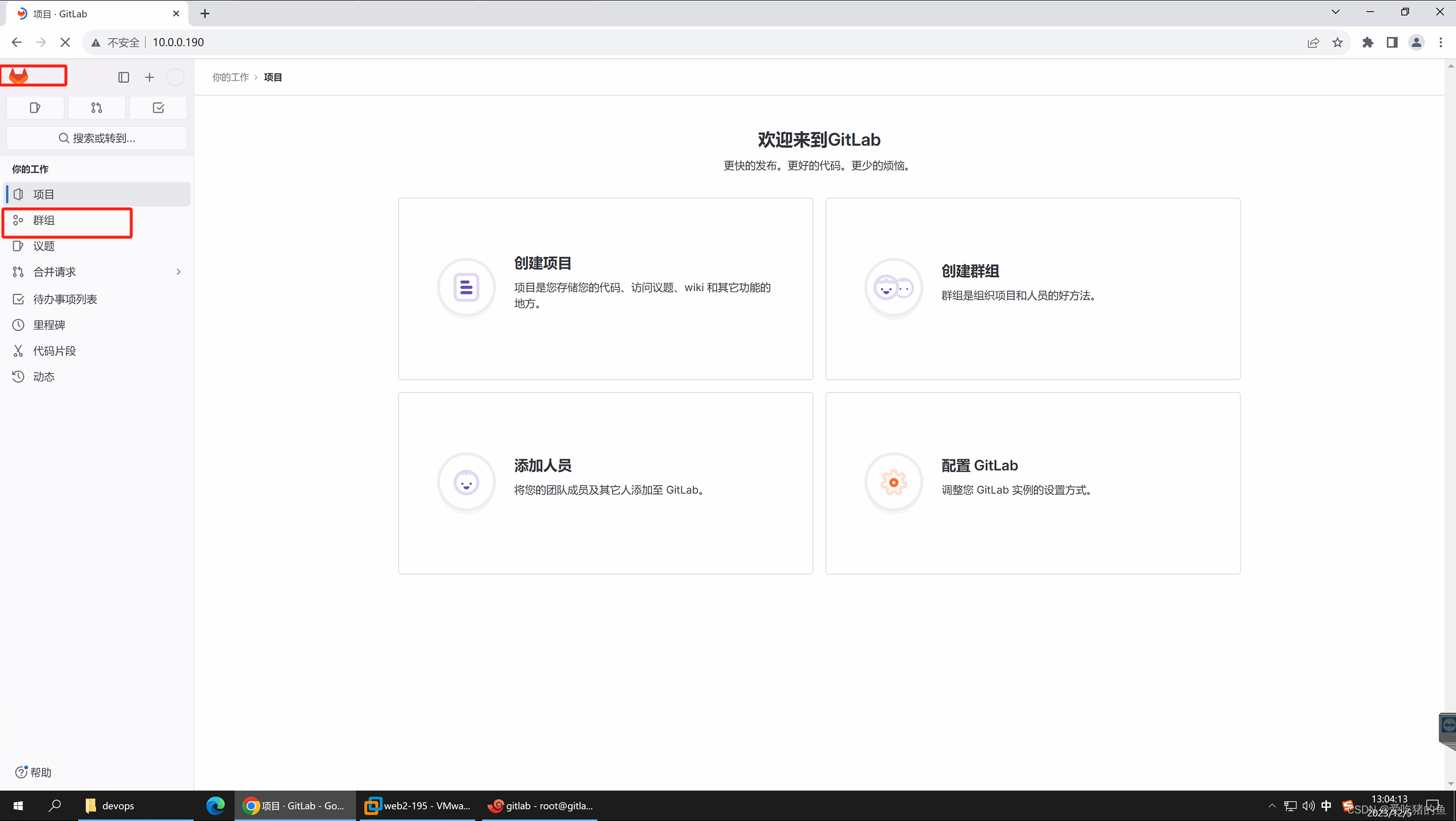Image resolution: width=1456 pixels, height=821 pixels.
Task: Toggle Chrome side panel icon
Action: pyautogui.click(x=1392, y=42)
